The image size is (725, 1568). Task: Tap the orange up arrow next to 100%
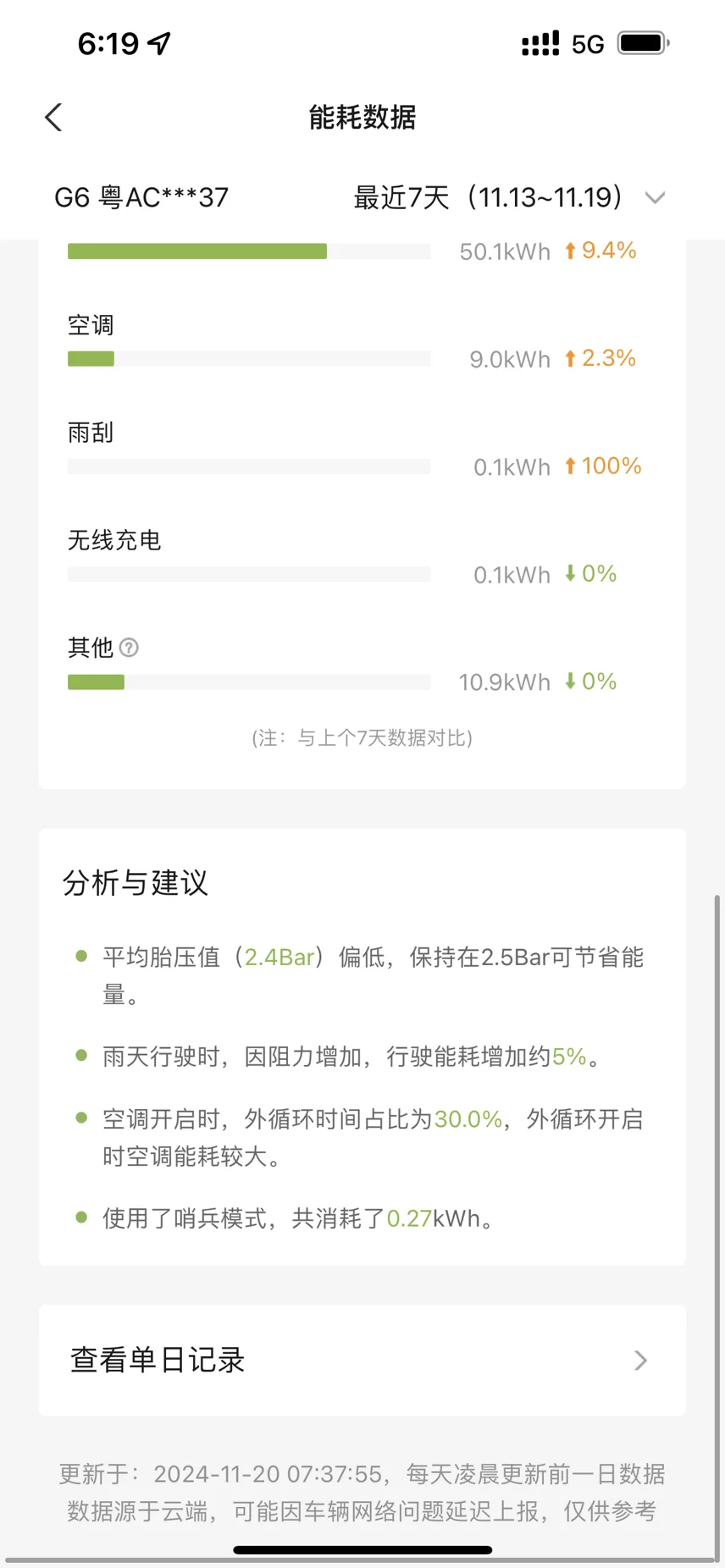tap(570, 466)
